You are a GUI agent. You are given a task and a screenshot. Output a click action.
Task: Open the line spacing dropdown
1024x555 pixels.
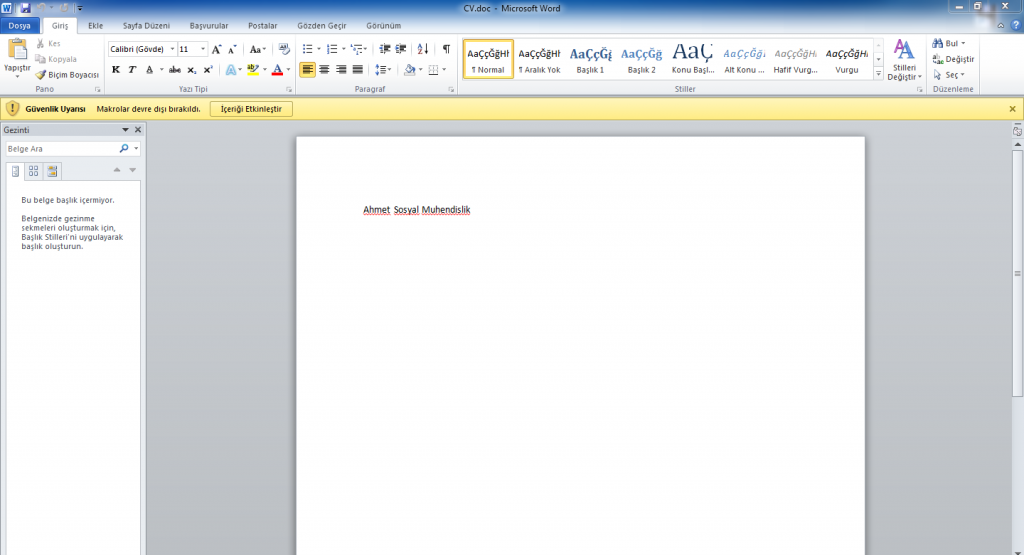383,70
